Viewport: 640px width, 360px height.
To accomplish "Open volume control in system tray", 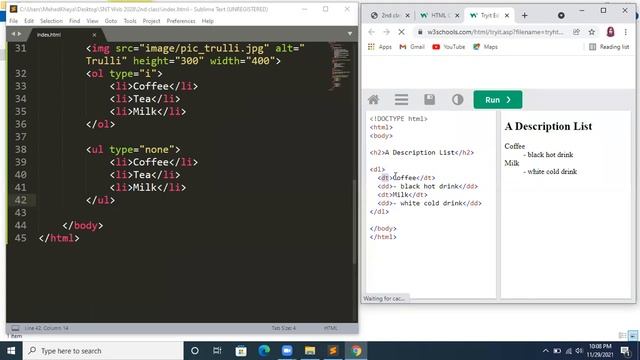I will coord(579,351).
